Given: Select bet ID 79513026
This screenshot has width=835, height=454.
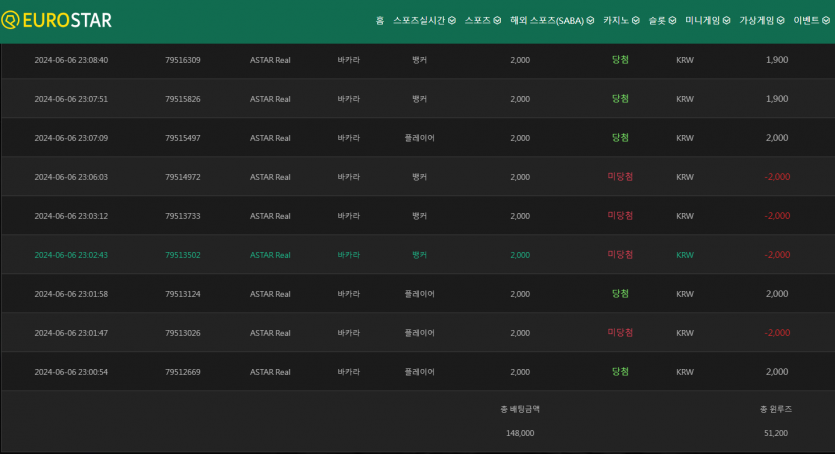Looking at the screenshot, I should [183, 333].
